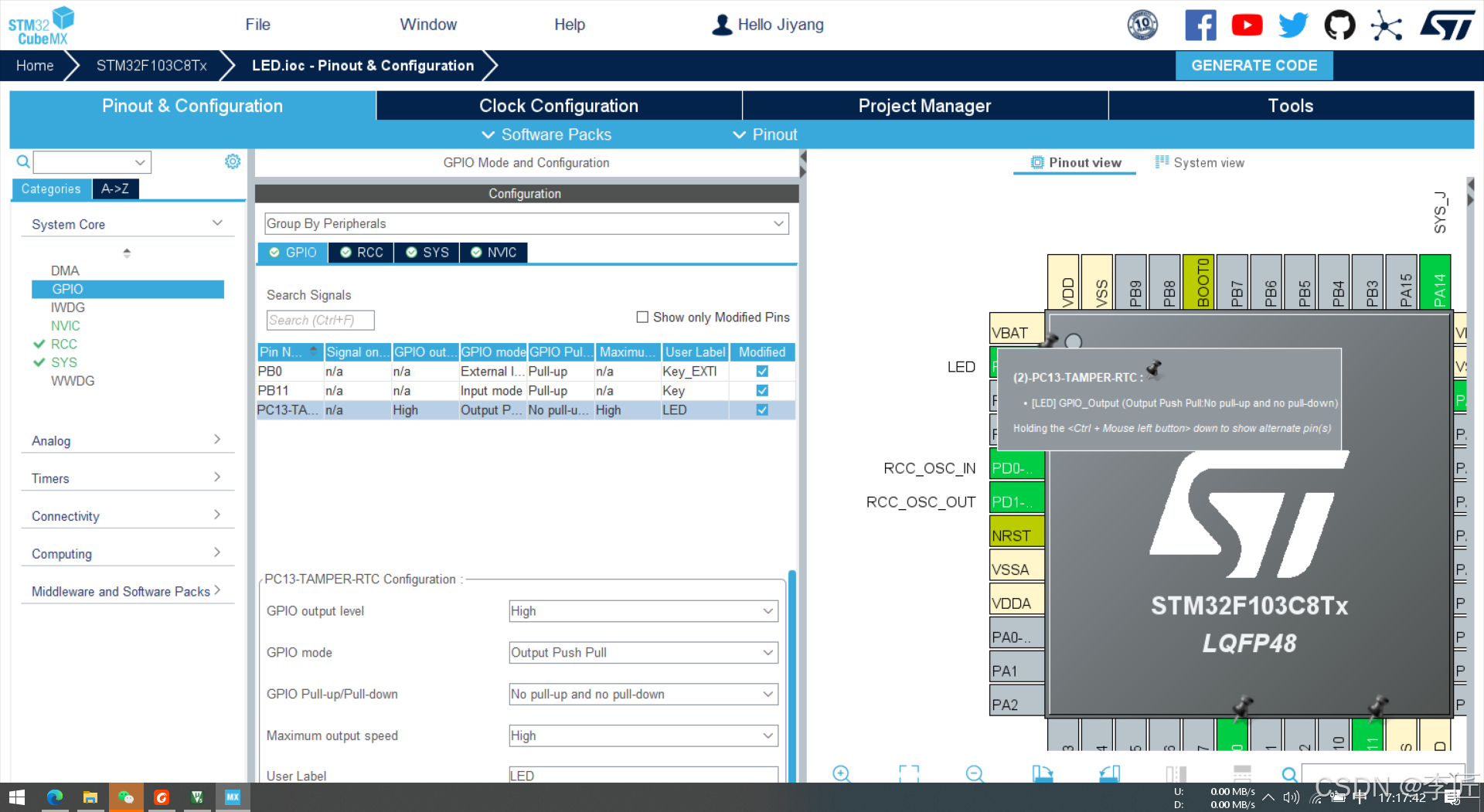
Task: Open WeChat from the taskbar
Action: tap(126, 797)
